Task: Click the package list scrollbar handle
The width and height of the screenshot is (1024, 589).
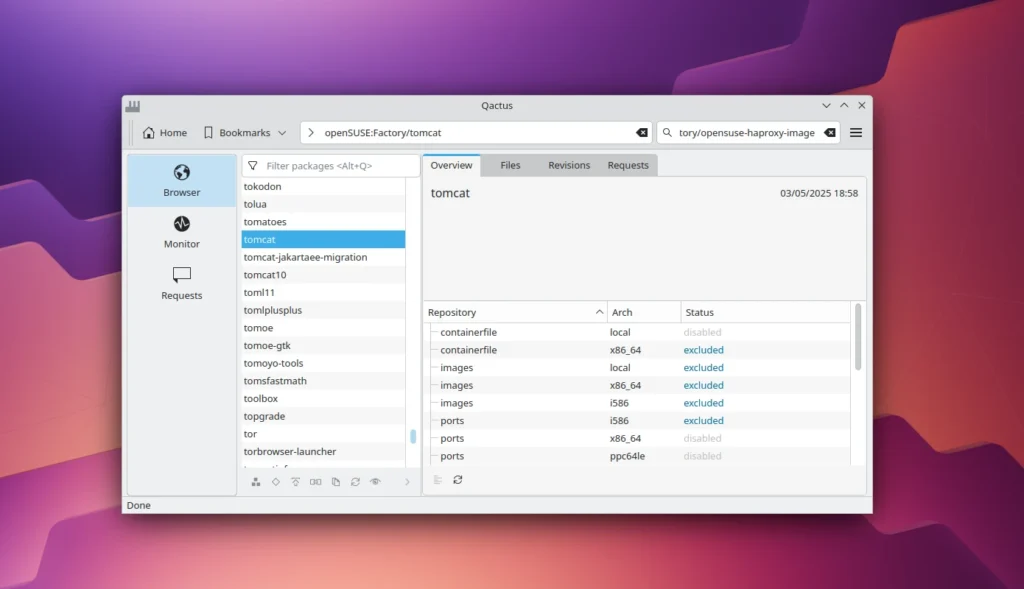Action: [x=413, y=436]
